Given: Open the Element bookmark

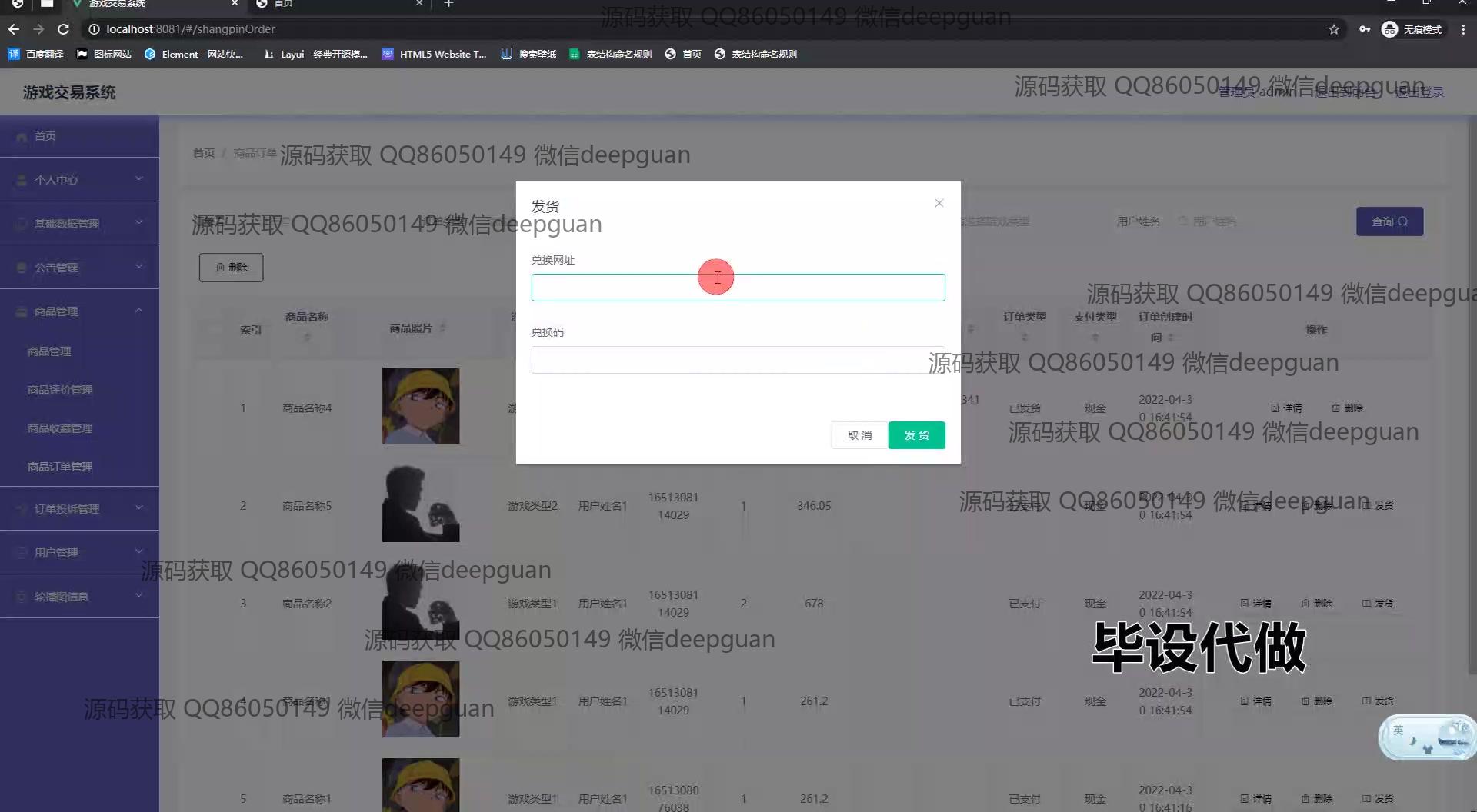Looking at the screenshot, I should tap(194, 54).
